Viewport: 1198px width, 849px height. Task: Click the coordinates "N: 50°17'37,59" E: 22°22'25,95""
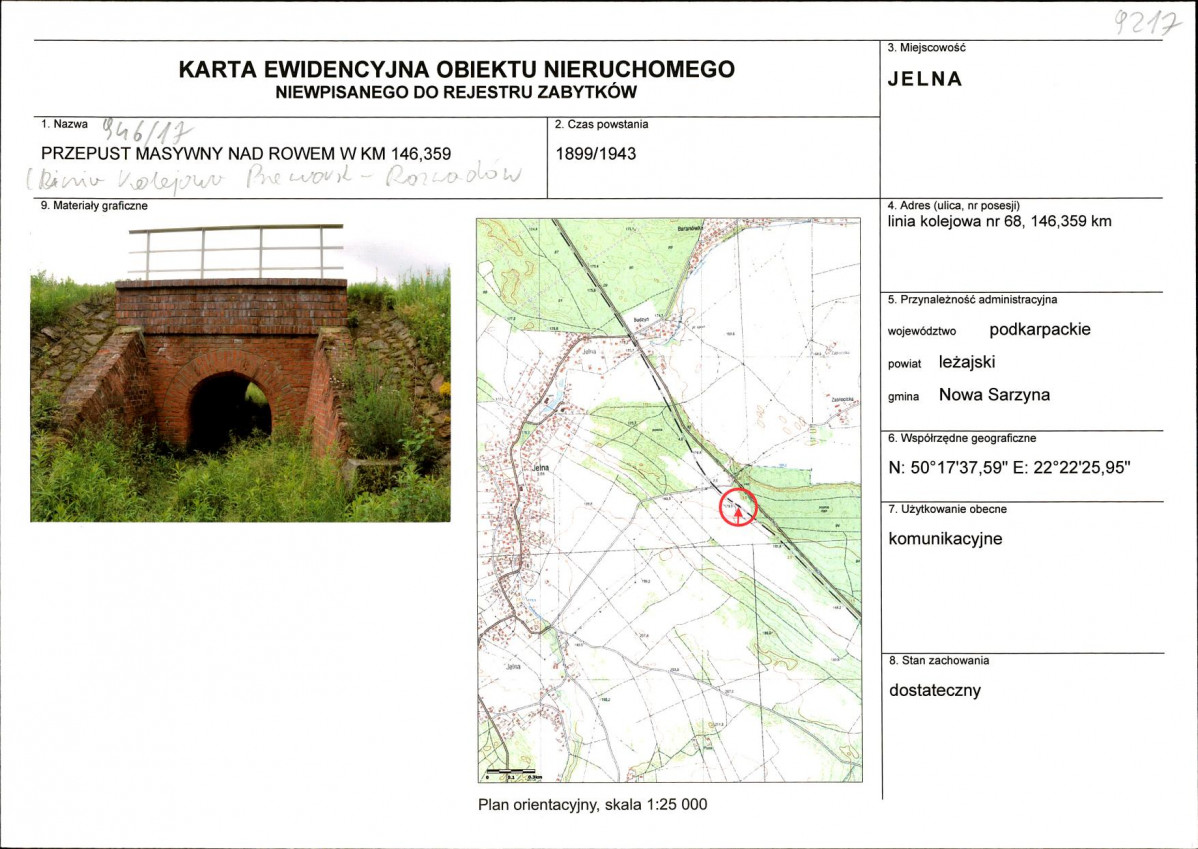click(1009, 468)
